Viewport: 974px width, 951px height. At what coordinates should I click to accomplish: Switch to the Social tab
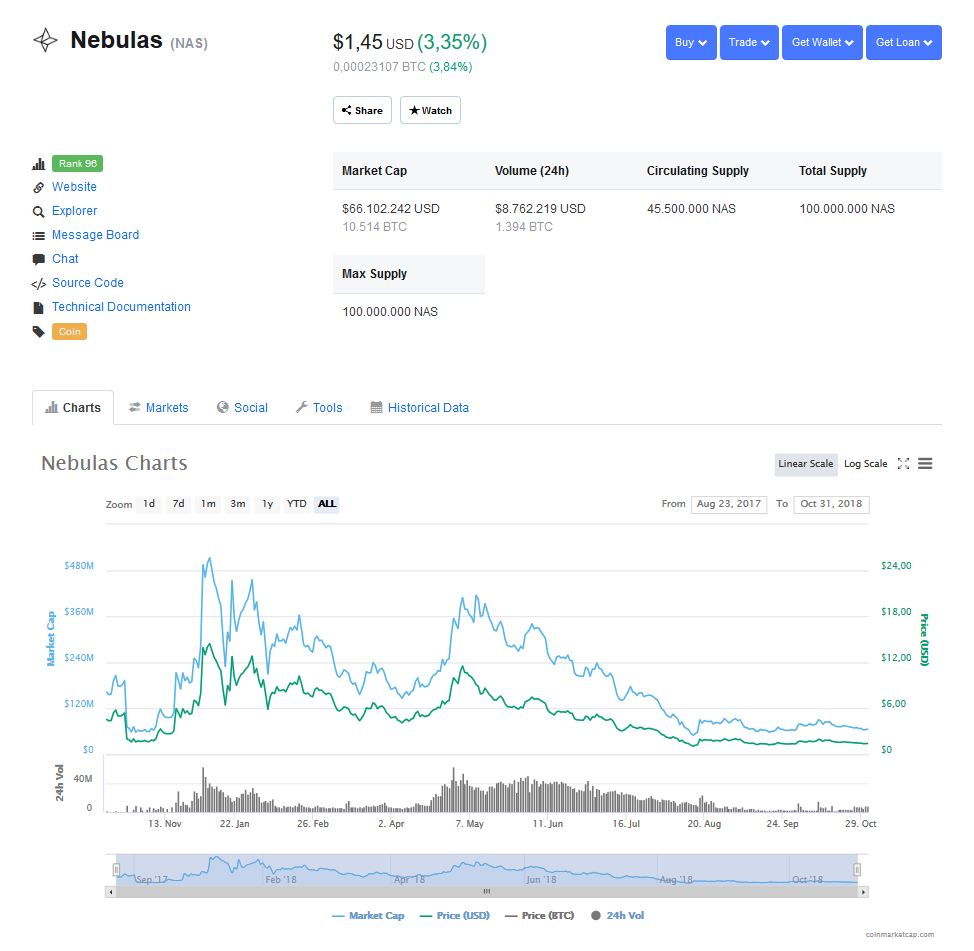pyautogui.click(x=242, y=407)
